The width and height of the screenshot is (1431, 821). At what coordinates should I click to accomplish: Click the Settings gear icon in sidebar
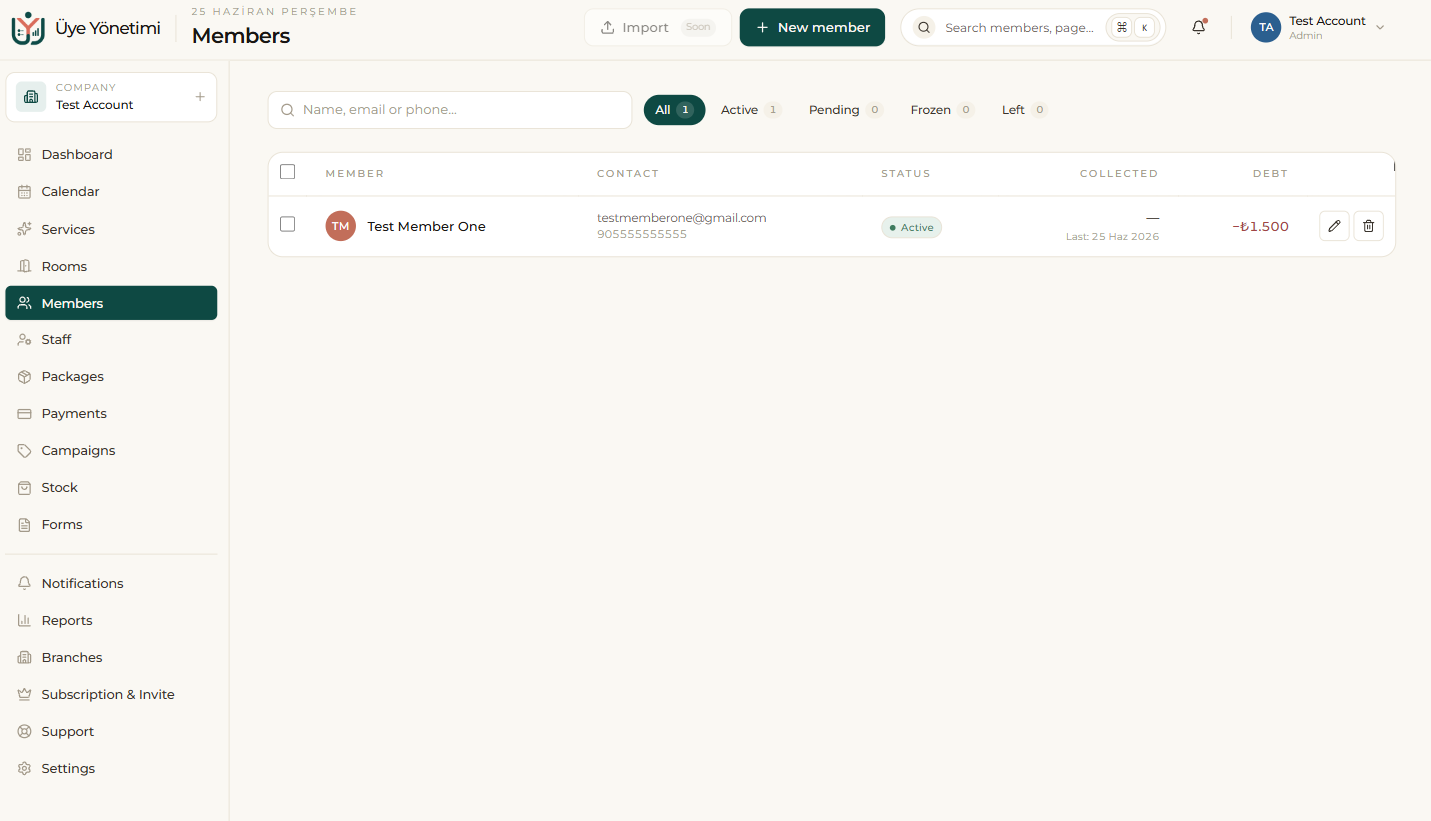25,769
